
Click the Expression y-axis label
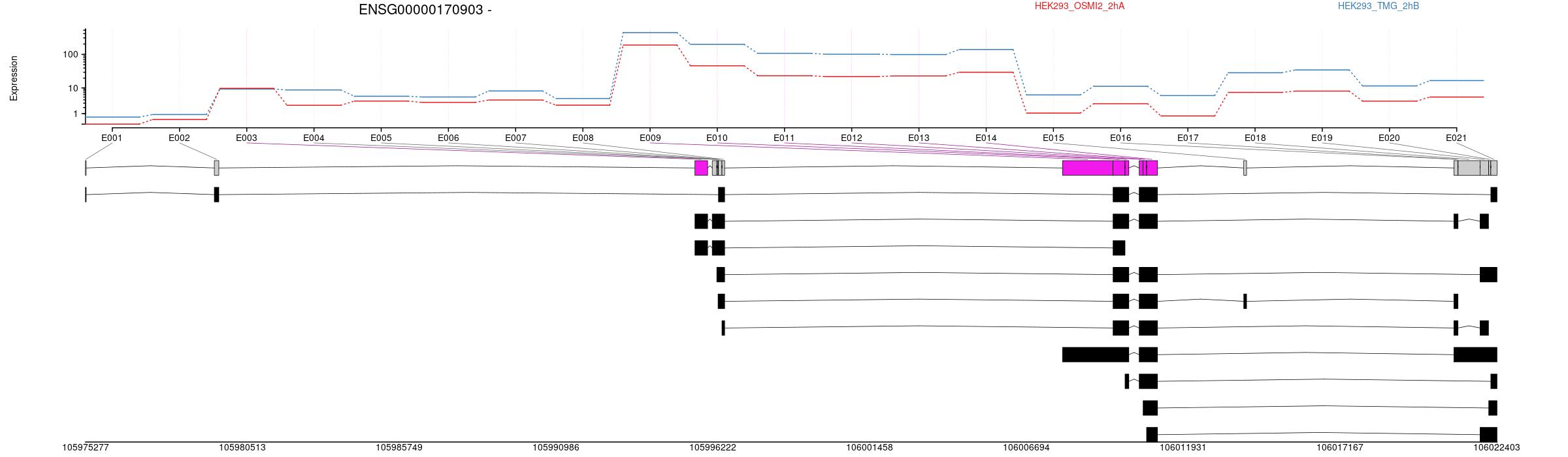click(x=14, y=78)
